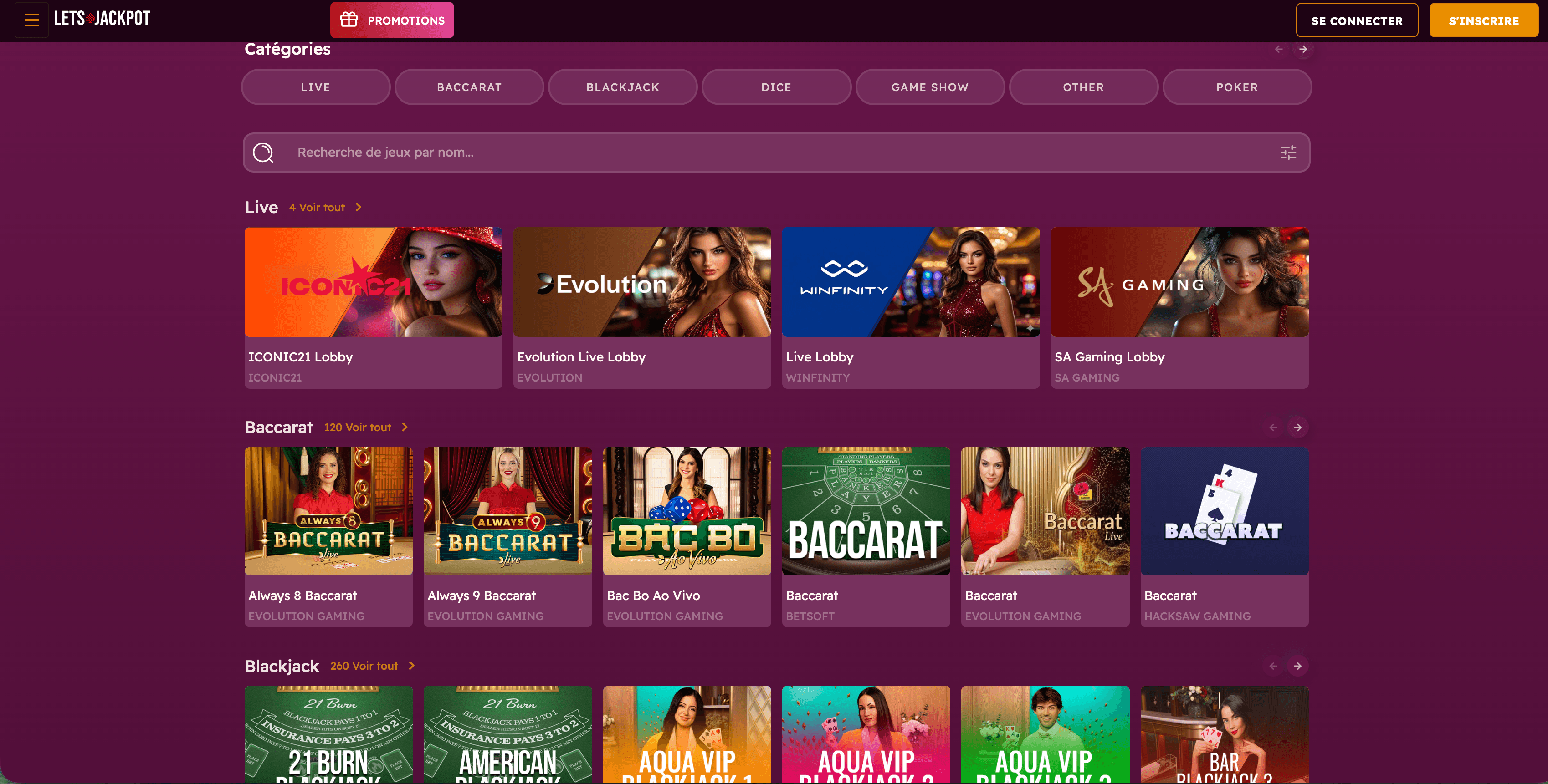This screenshot has width=1548, height=784.
Task: Open the hamburger menu
Action: pos(32,20)
